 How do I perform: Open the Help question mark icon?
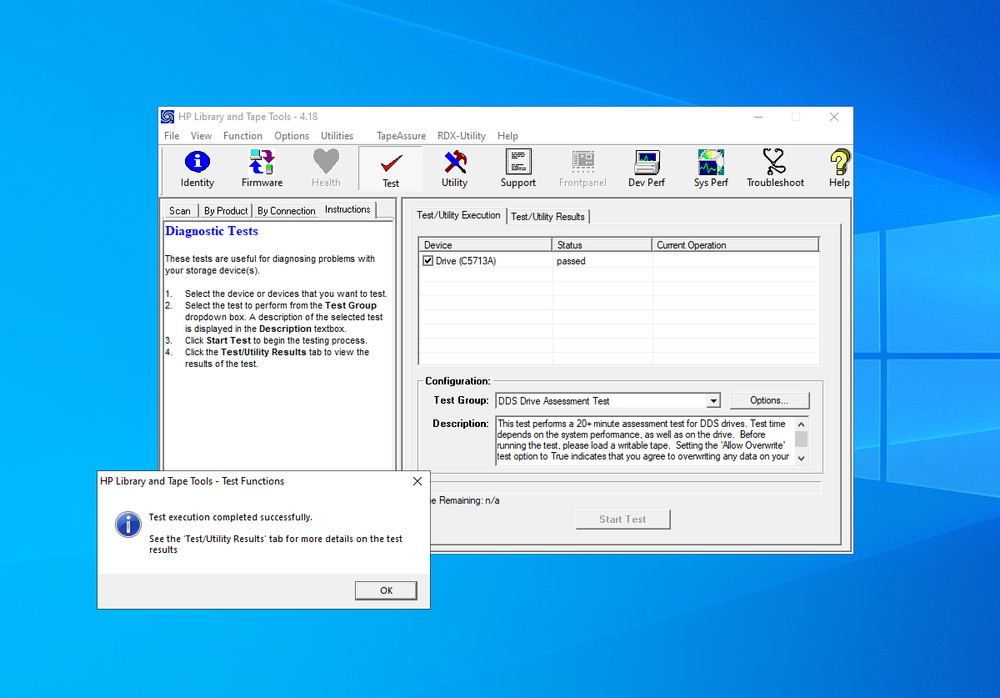tap(839, 169)
